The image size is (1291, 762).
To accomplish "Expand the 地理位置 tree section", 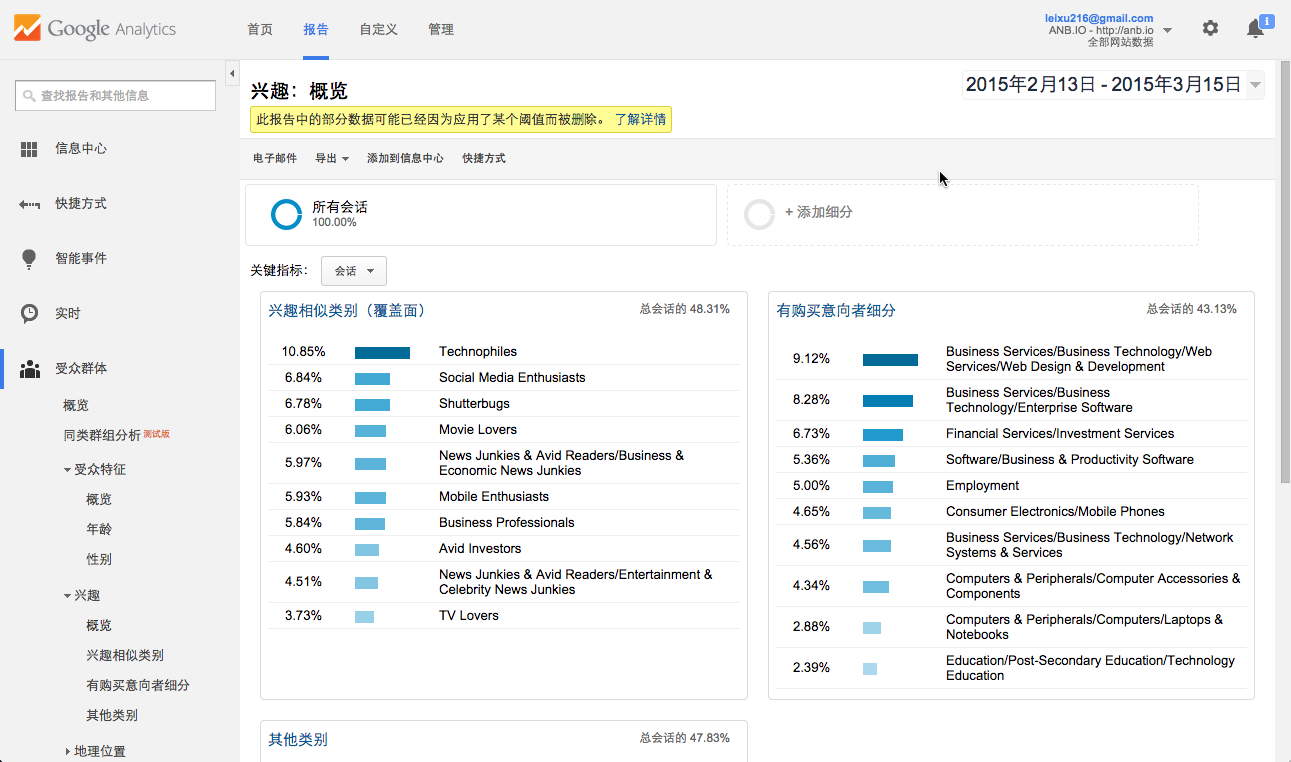I will pyautogui.click(x=68, y=752).
